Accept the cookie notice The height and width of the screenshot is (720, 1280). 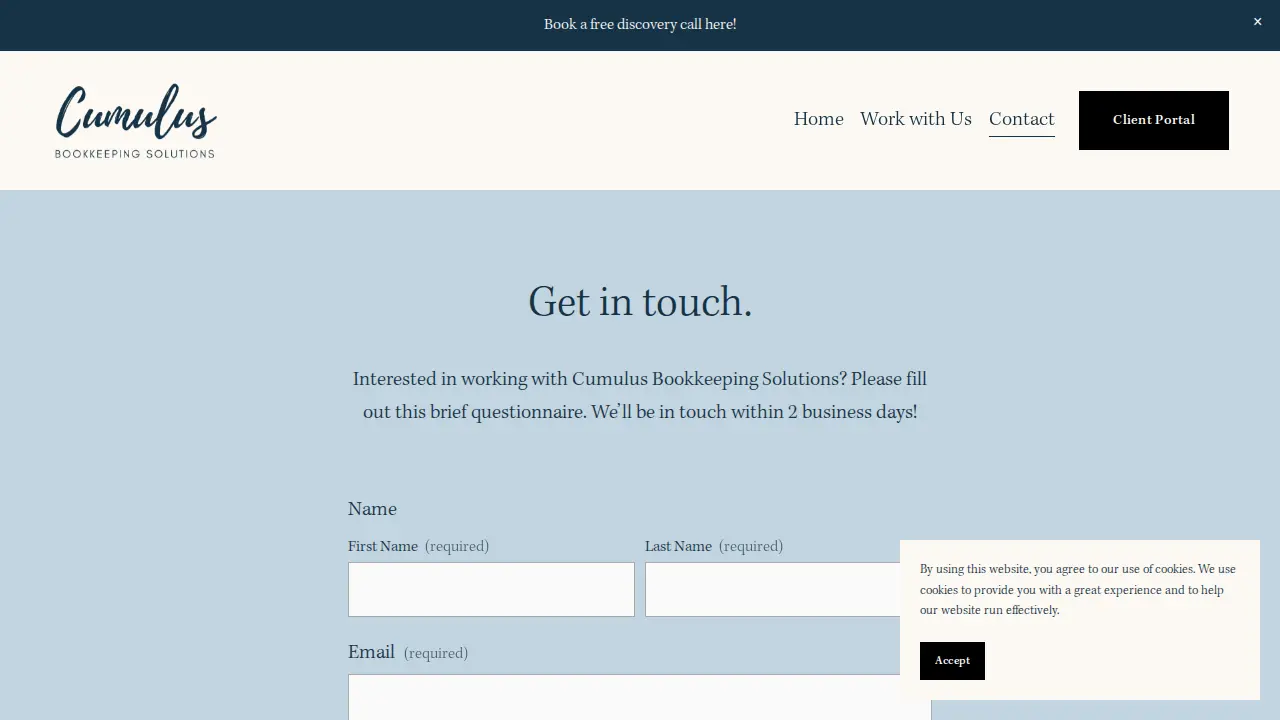pos(952,661)
